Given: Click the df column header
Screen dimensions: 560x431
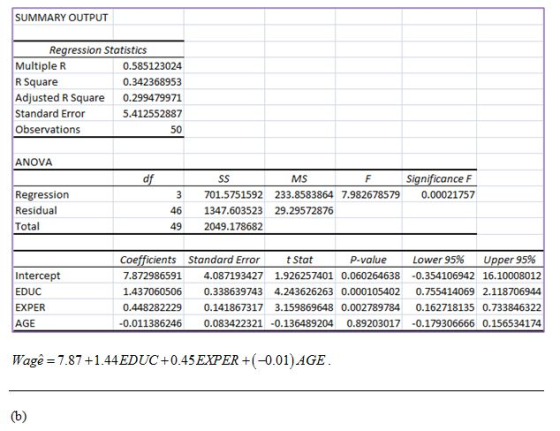Looking at the screenshot, I should (x=148, y=179).
